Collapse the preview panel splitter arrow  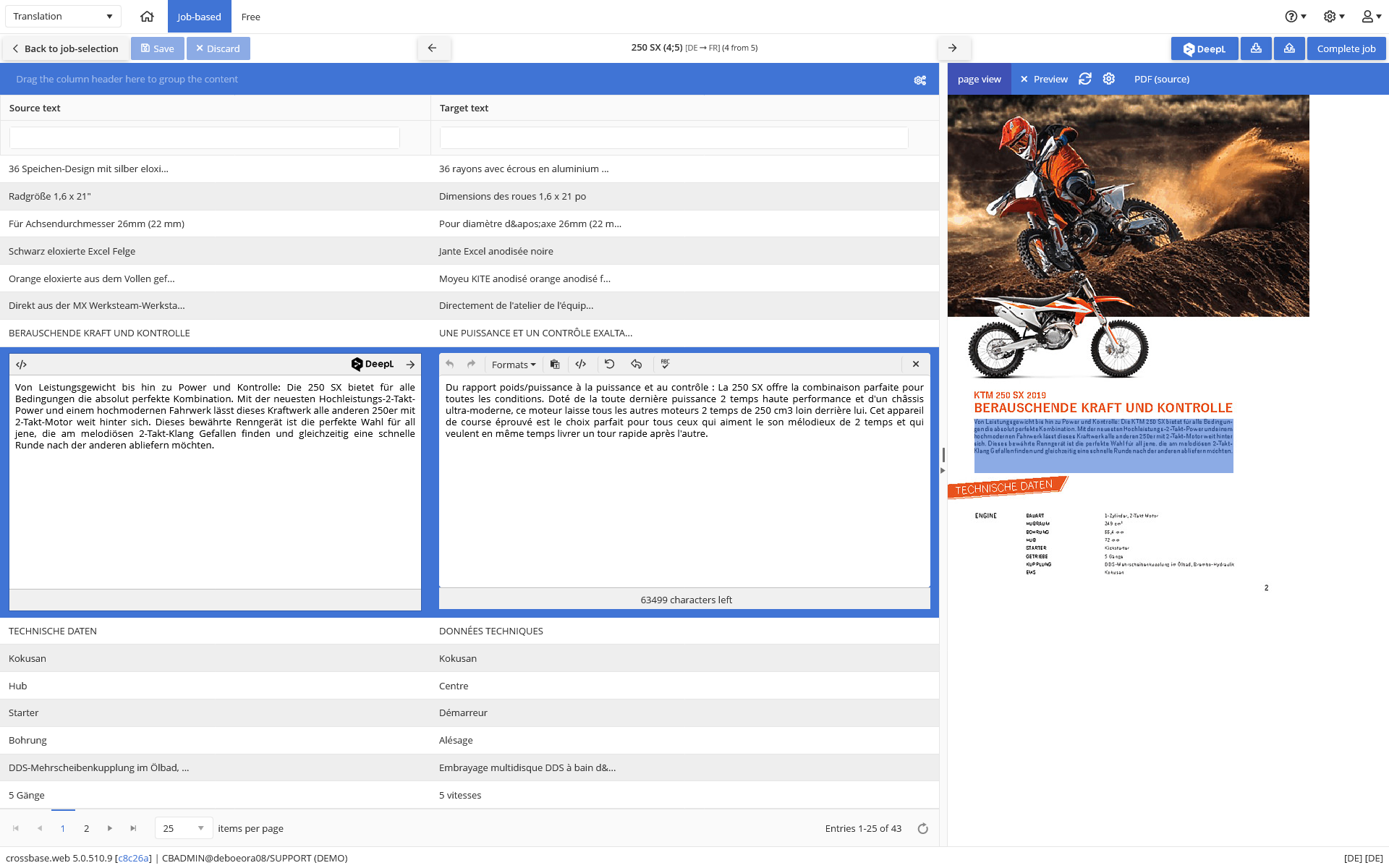point(943,470)
